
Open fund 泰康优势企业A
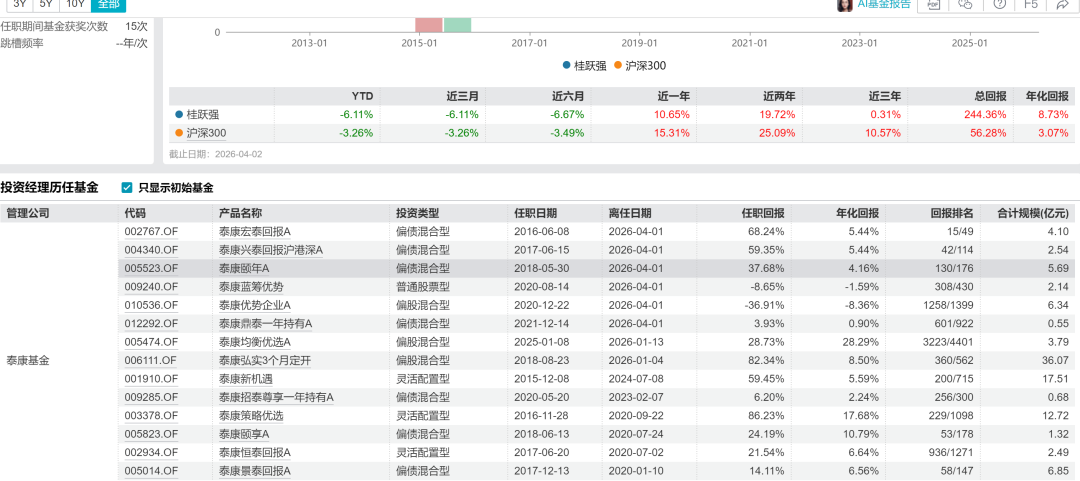[255, 305]
